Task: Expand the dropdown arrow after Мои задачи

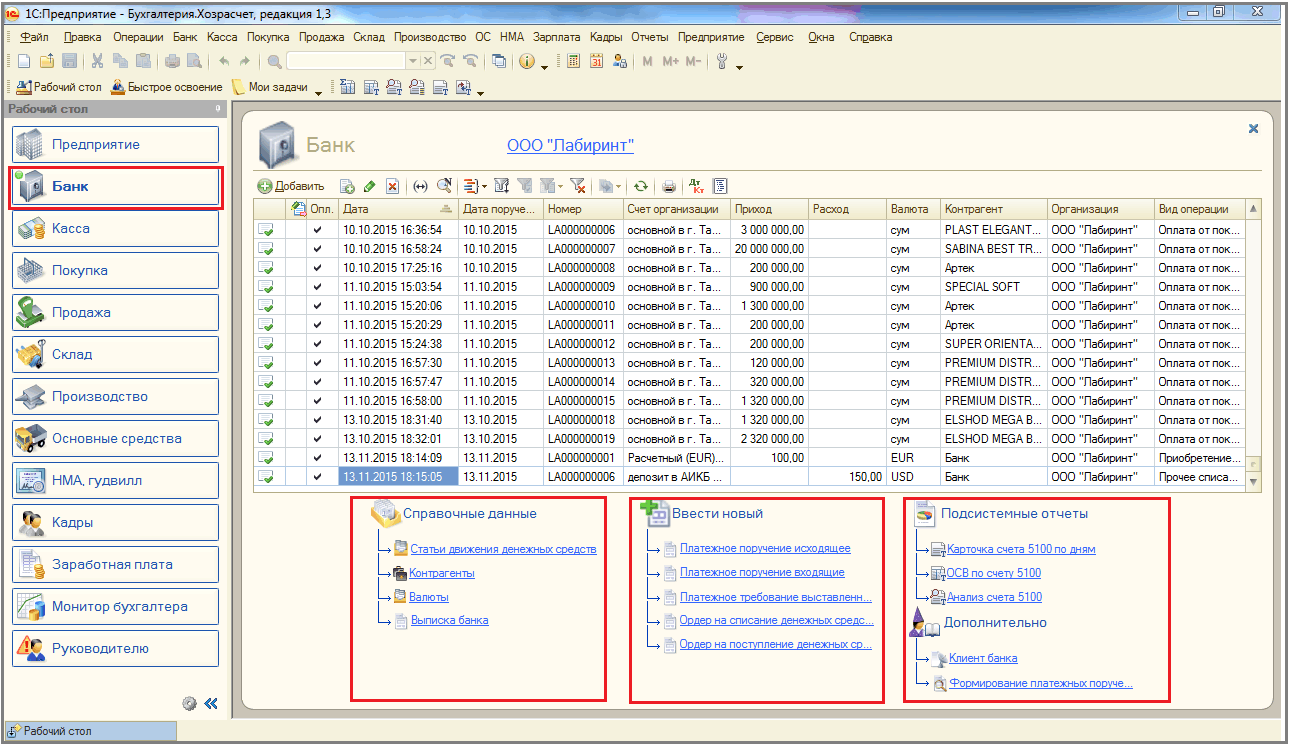Action: [318, 92]
